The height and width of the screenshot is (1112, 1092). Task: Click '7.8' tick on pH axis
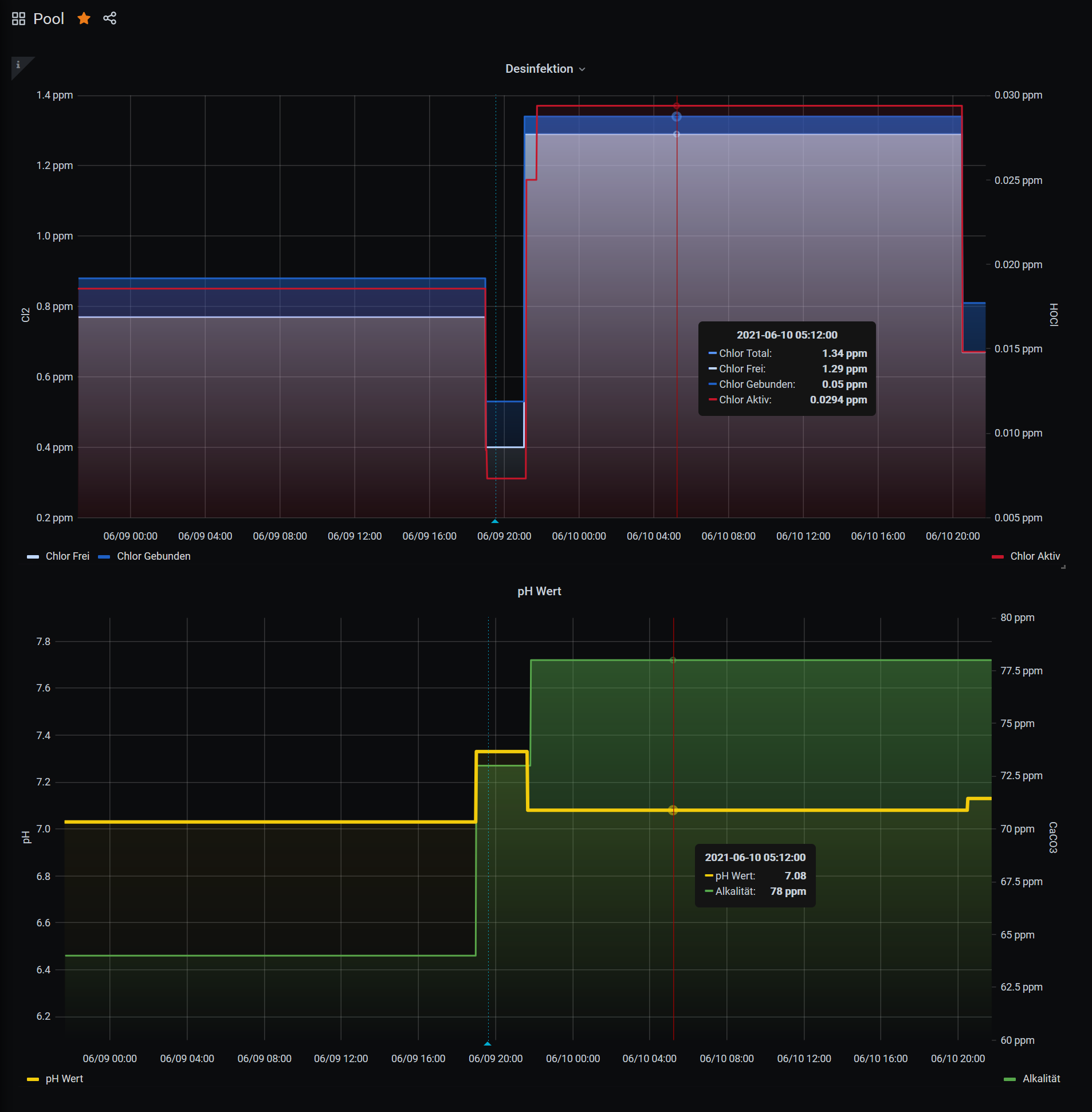pos(44,642)
